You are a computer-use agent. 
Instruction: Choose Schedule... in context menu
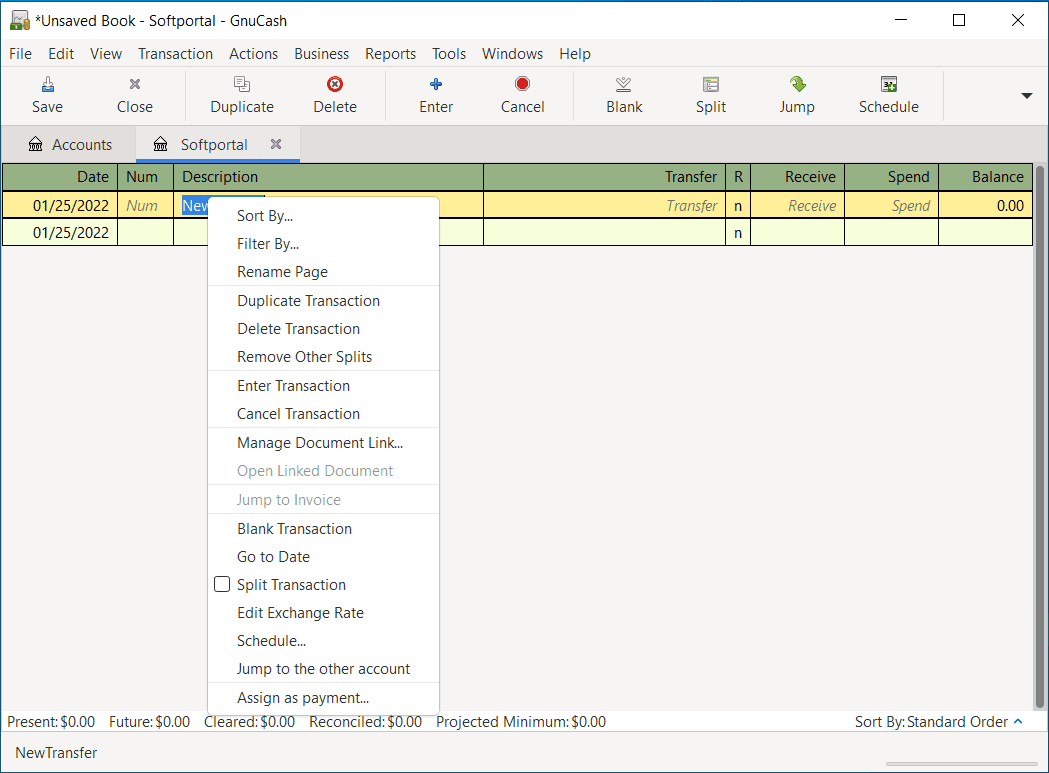(x=323, y=640)
